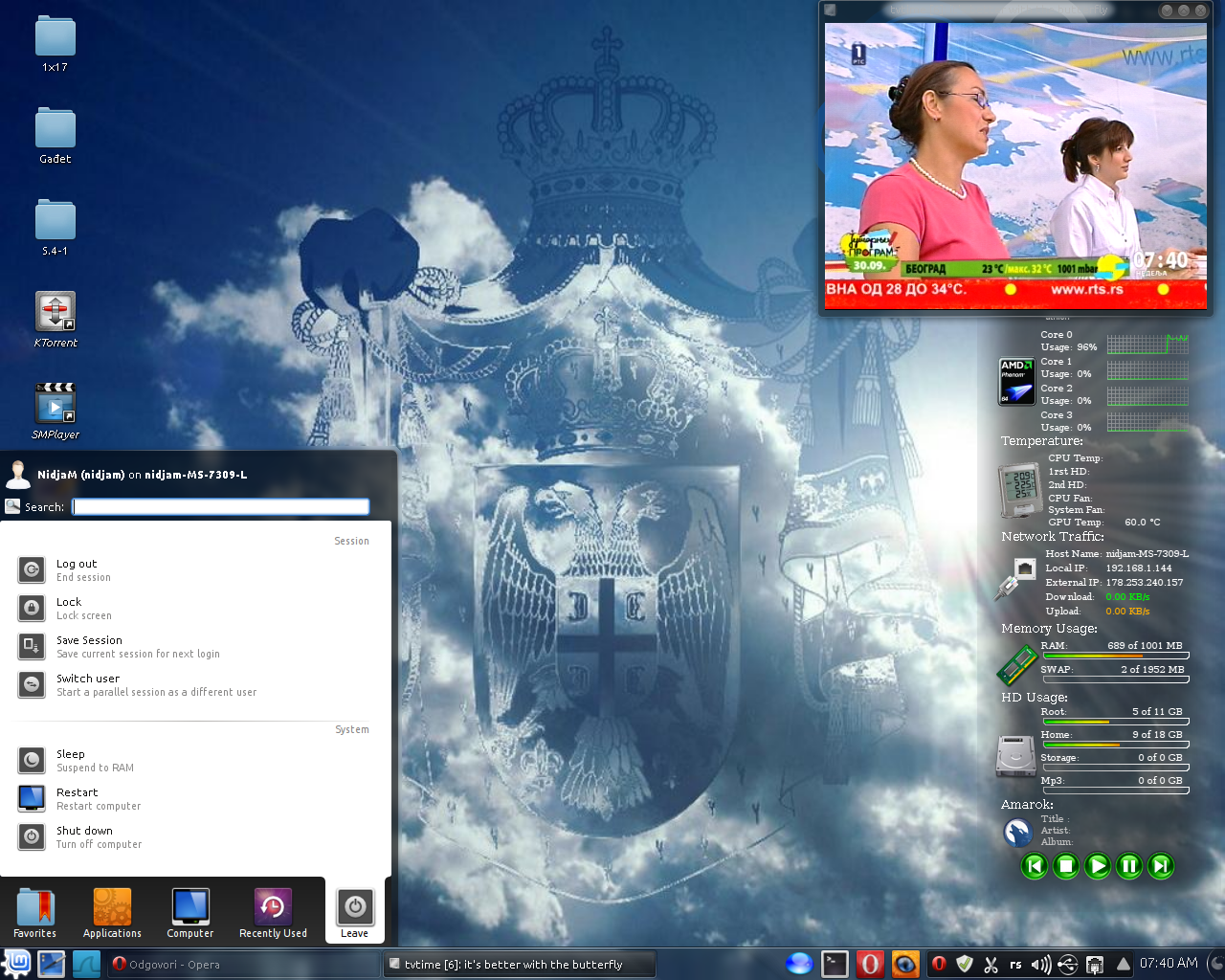Screen dimensions: 1225x980
Task: Click the network cable icon under Network Traffic
Action: (x=1015, y=578)
